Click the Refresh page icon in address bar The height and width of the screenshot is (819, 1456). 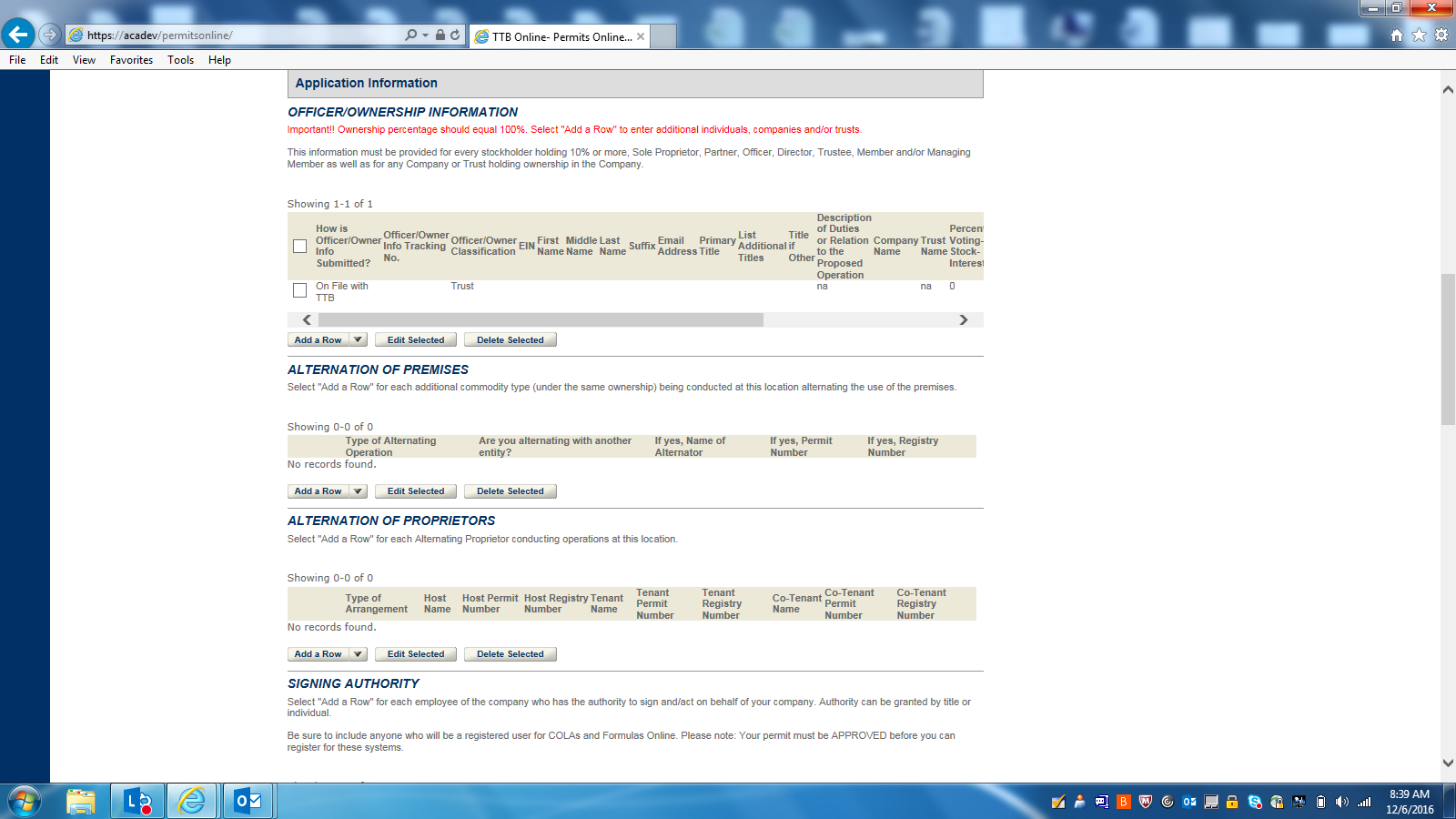click(x=455, y=35)
